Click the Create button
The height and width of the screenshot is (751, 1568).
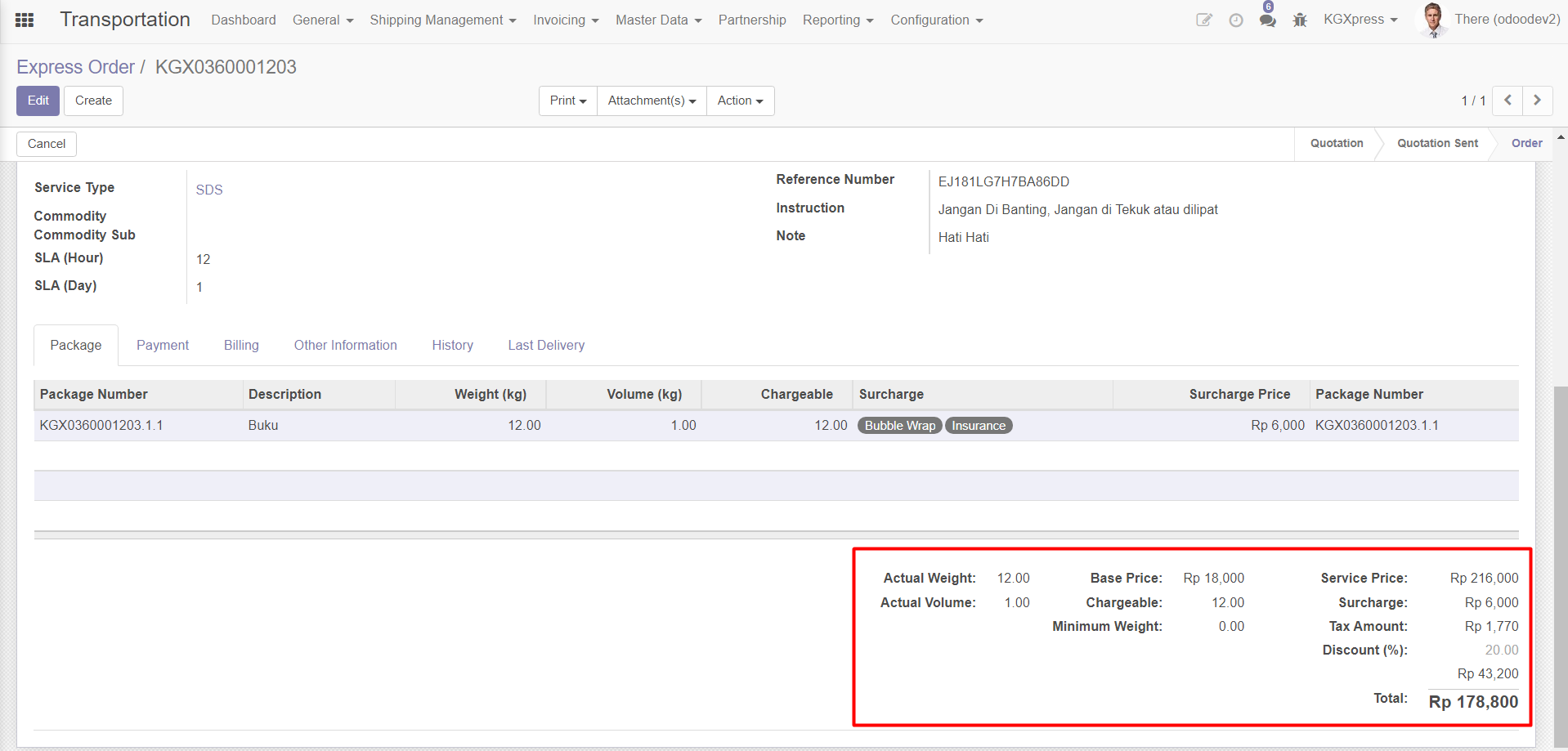click(x=93, y=101)
